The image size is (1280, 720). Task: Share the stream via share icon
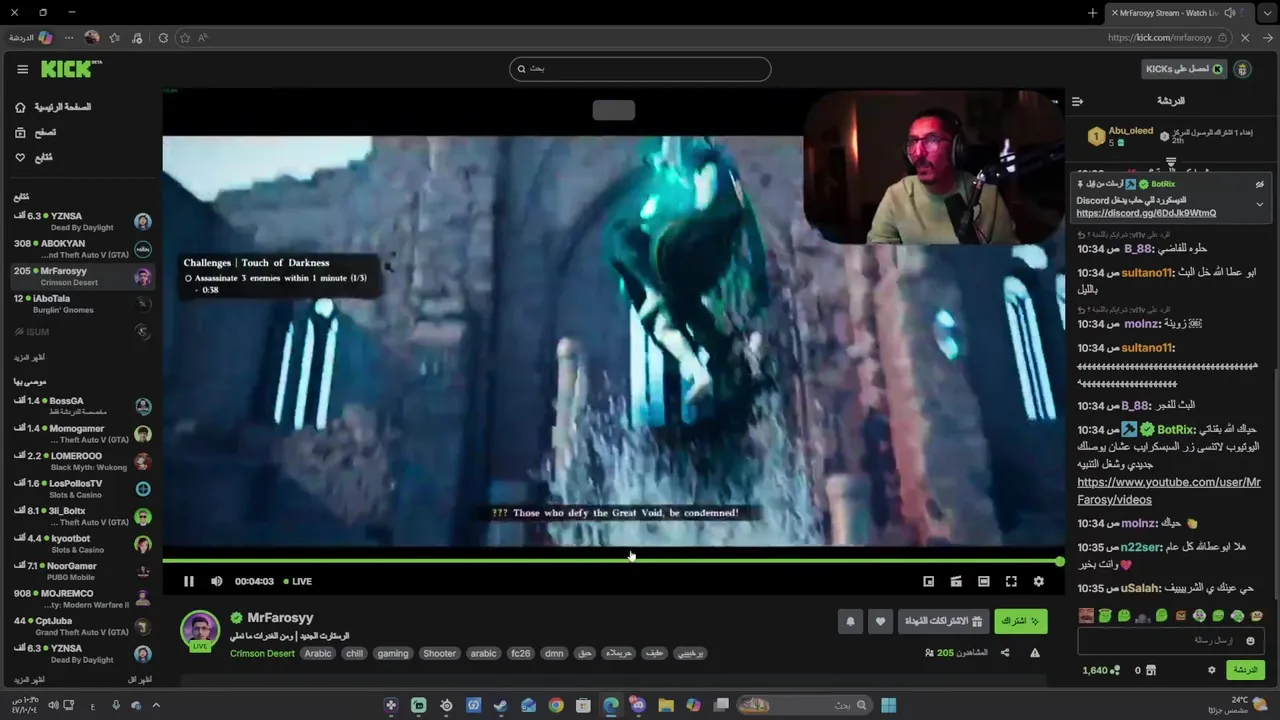(1005, 653)
